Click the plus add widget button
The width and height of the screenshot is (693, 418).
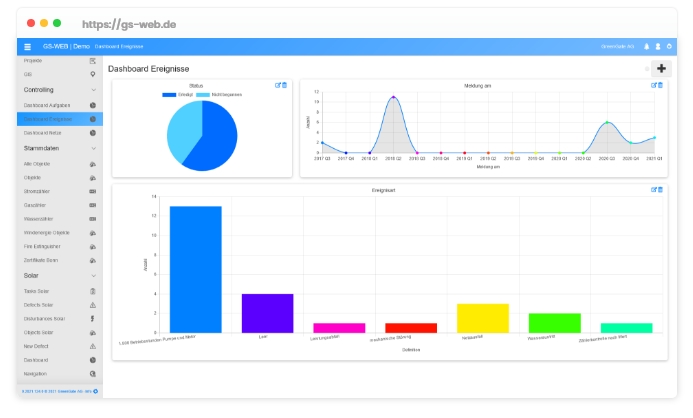[x=661, y=69]
